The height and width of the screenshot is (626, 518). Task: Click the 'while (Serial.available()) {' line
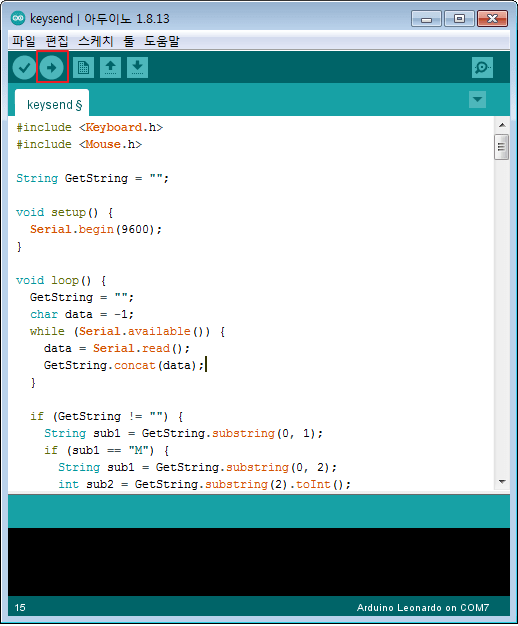[x=128, y=331]
